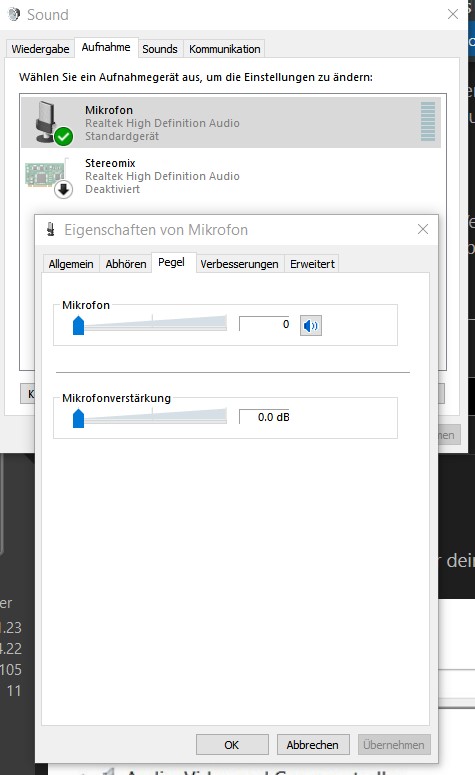The height and width of the screenshot is (775, 475).
Task: Open the Verbesserungen tab
Action: [x=239, y=264]
